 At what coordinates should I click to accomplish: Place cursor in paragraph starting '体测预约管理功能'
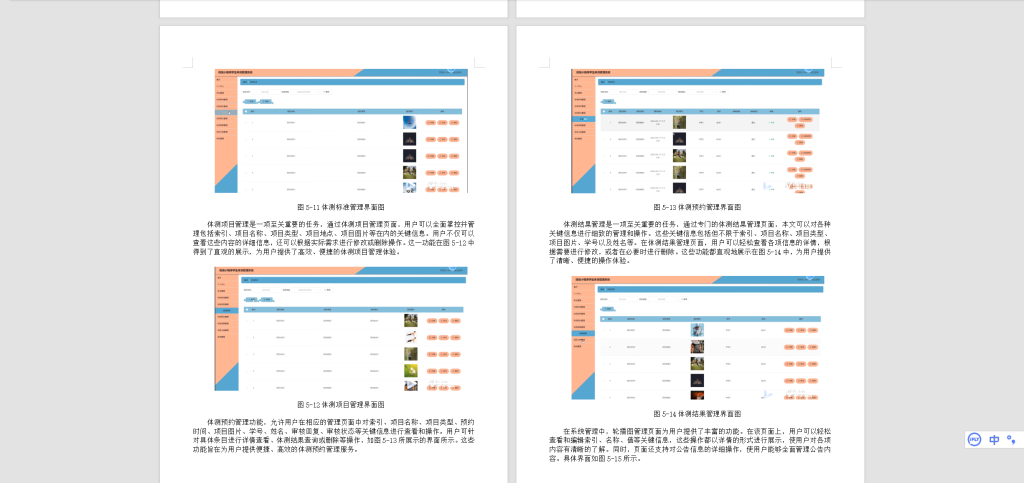(x=334, y=435)
